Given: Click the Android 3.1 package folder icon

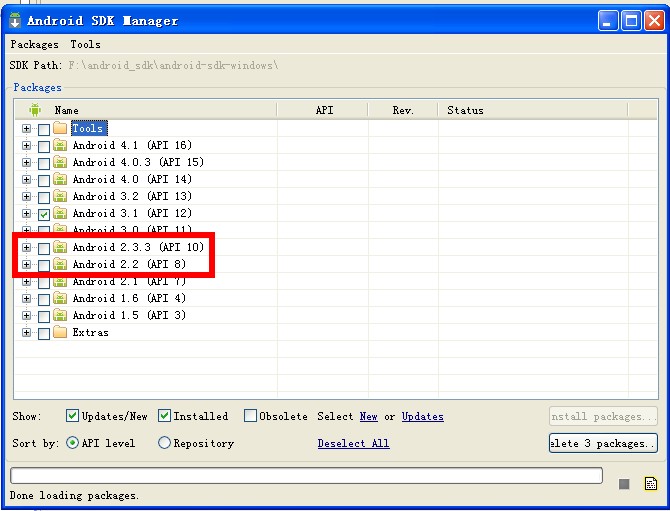Looking at the screenshot, I should tap(60, 213).
